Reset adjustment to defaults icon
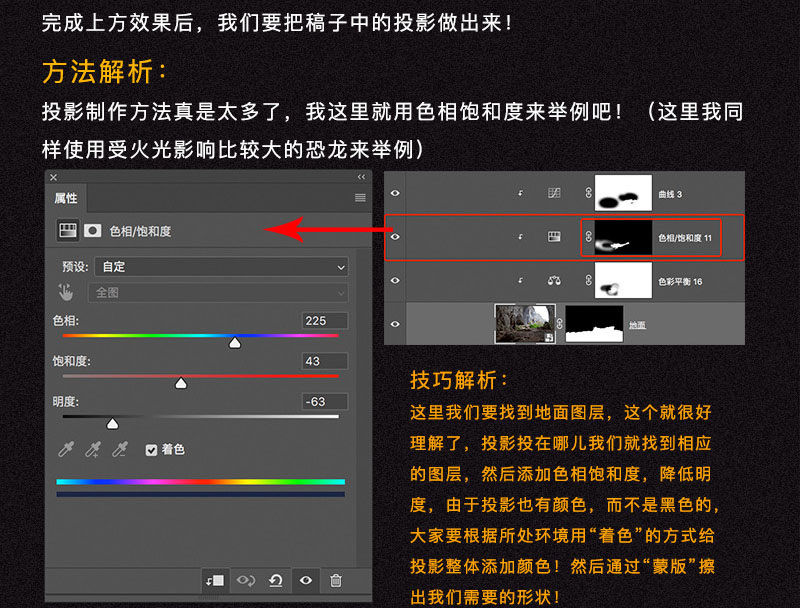Image resolution: width=800 pixels, height=608 pixels. 275,580
